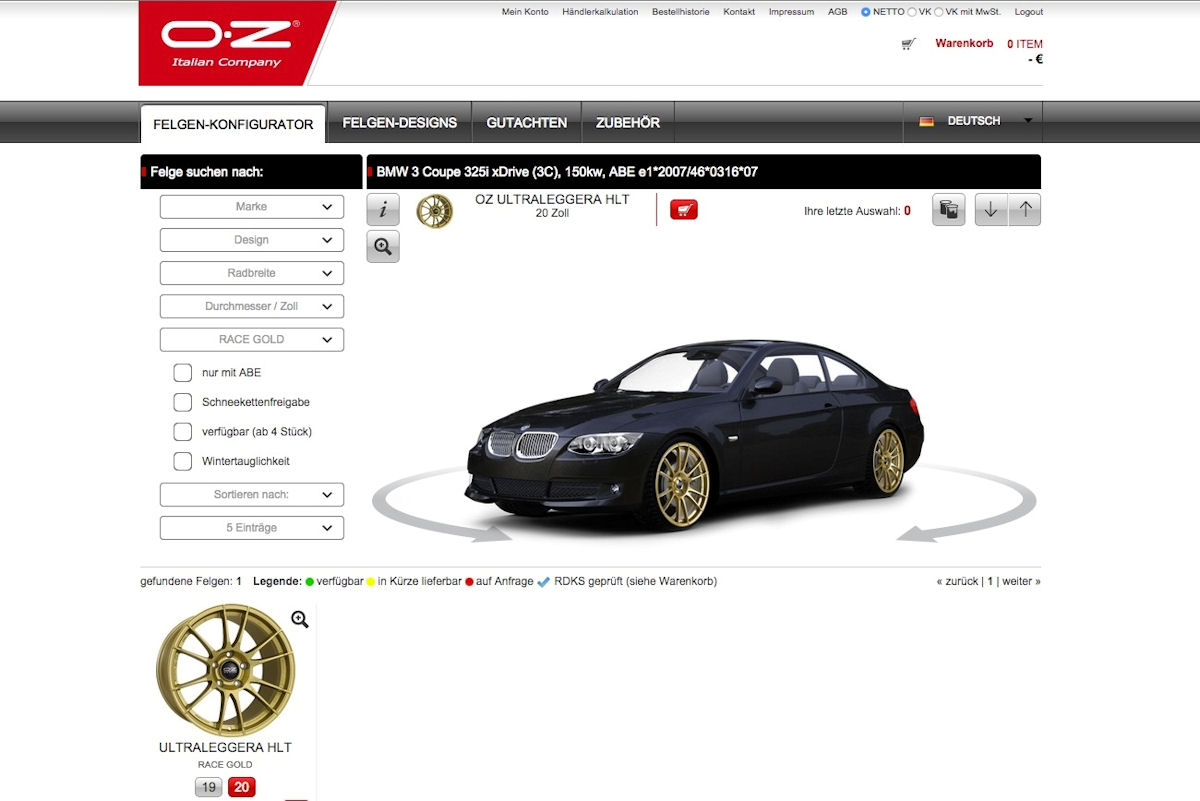This screenshot has height=801, width=1200.
Task: Add OZ Ultraleggera HLT to cart via red cart icon
Action: 684,209
